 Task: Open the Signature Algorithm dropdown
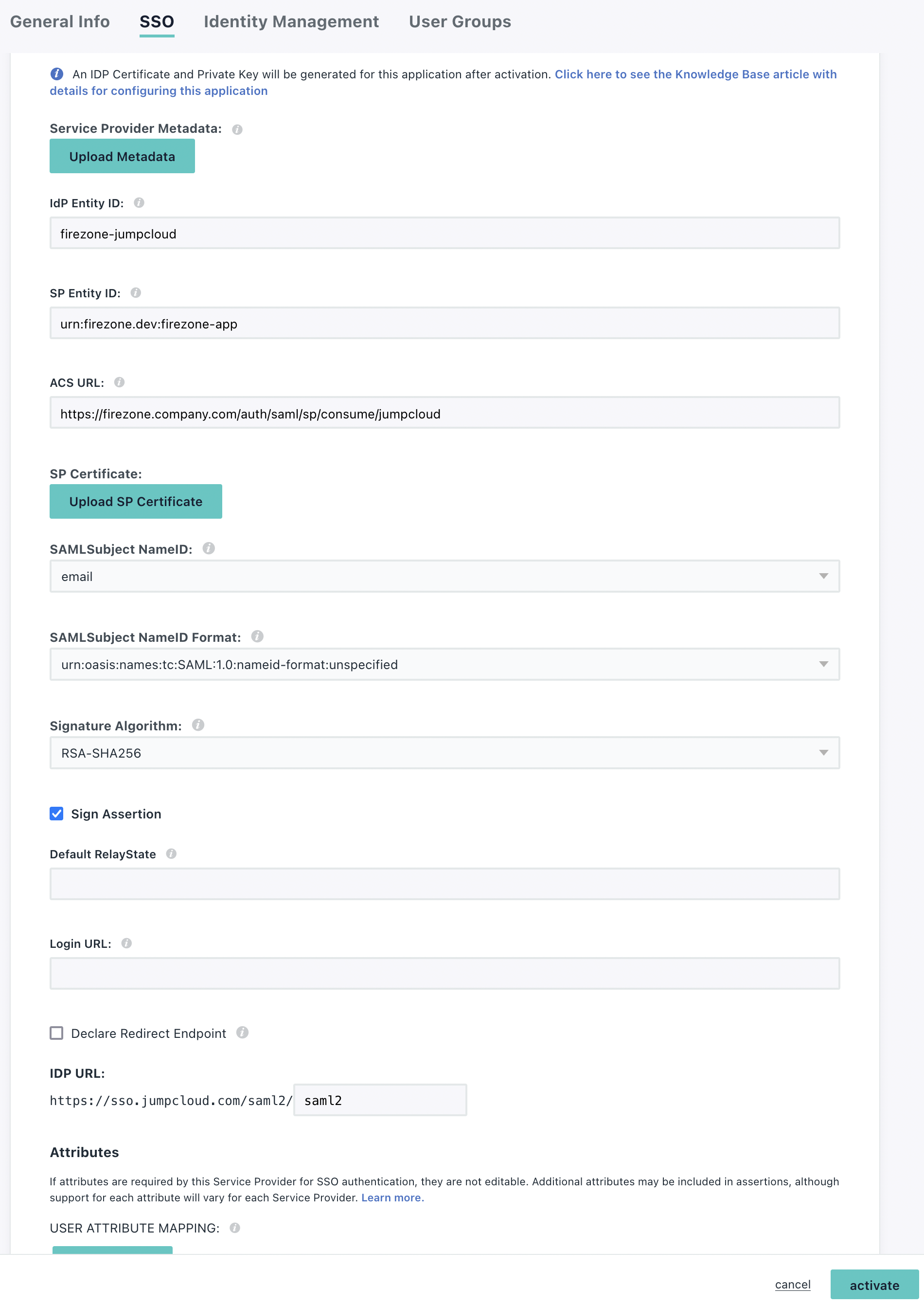click(x=824, y=752)
